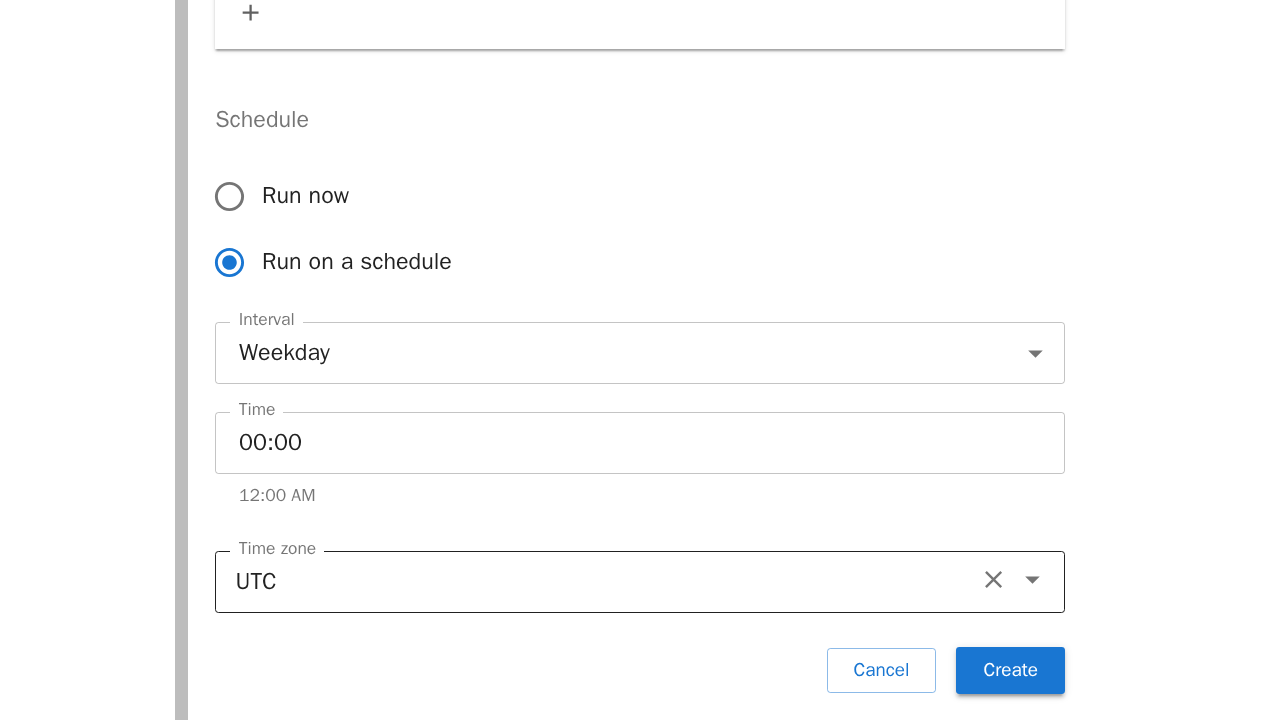
Task: Click the 12:00 AM helper text
Action: pos(277,496)
